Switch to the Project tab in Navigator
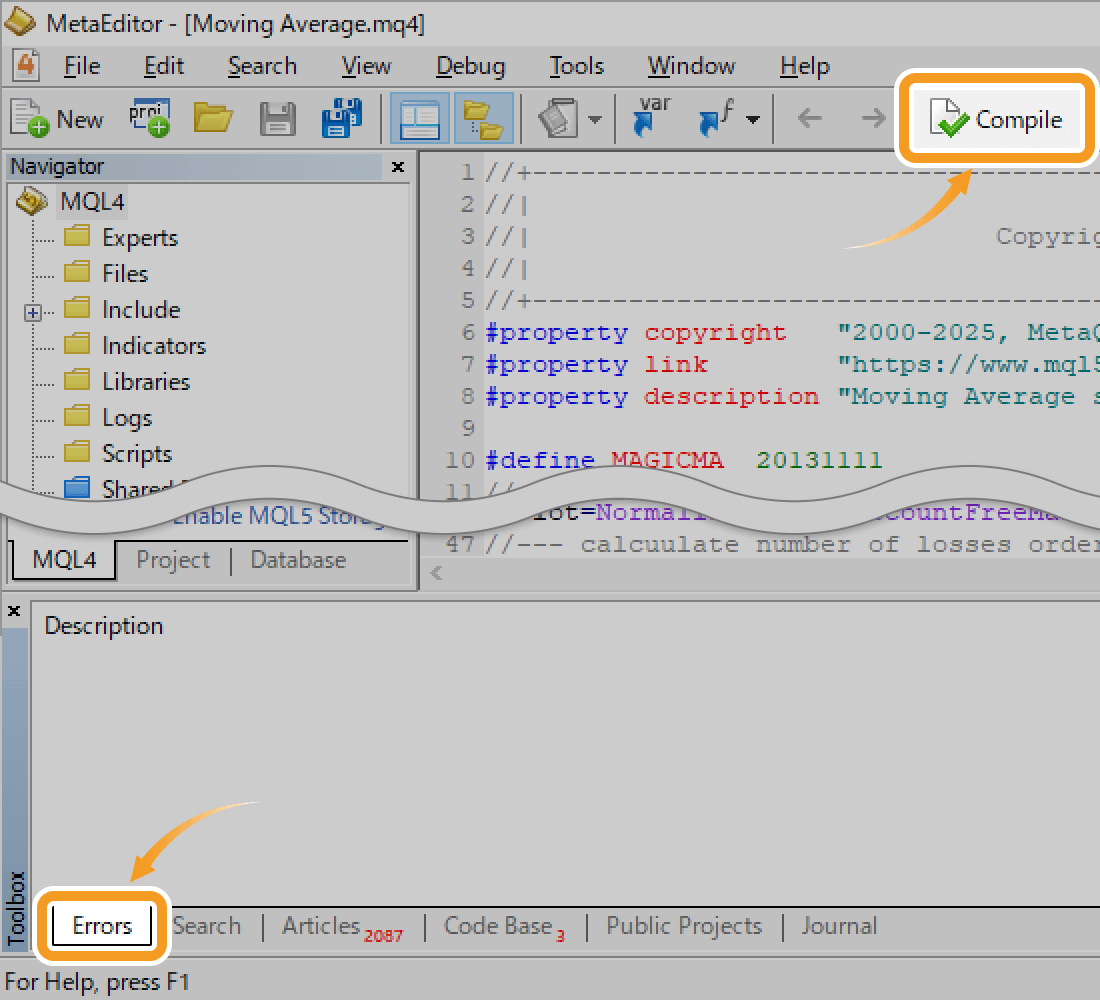 173,560
